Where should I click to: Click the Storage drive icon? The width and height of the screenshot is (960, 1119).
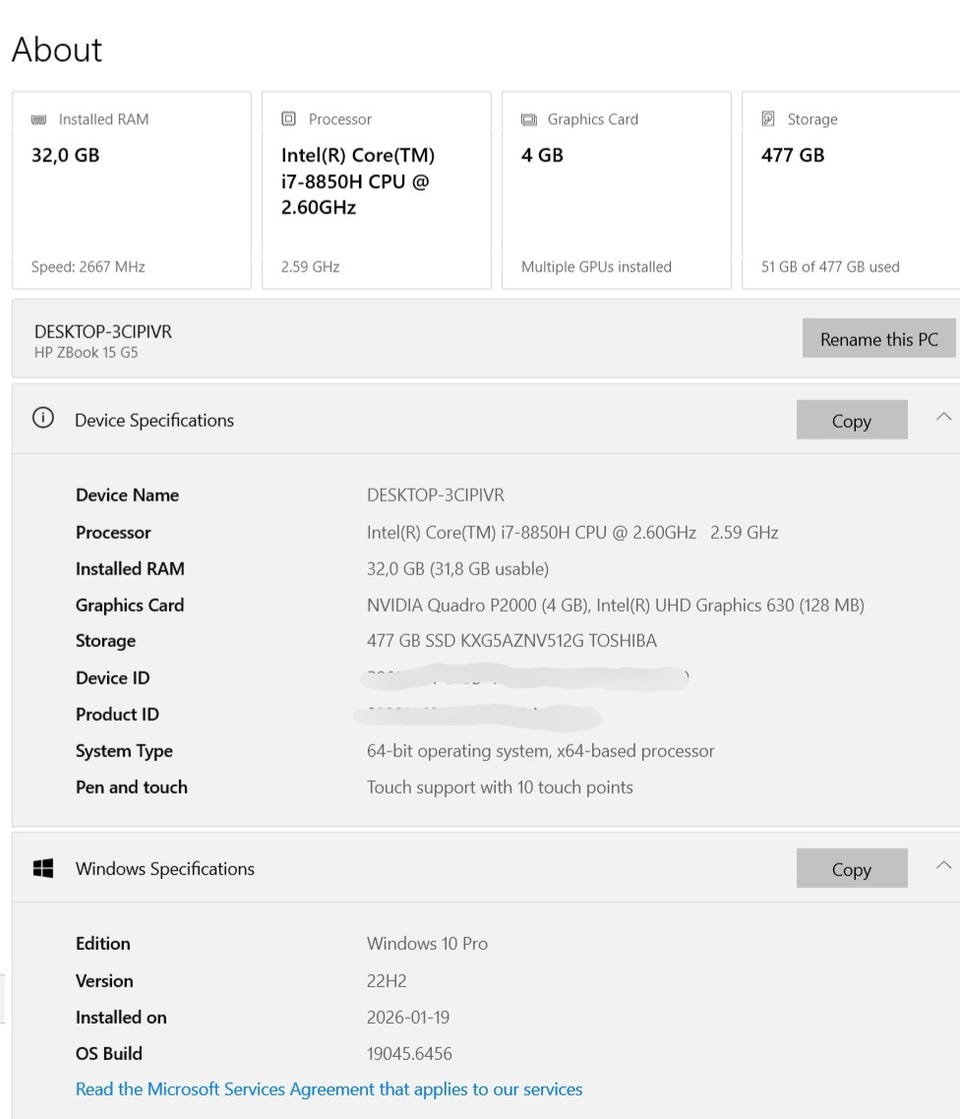[769, 119]
